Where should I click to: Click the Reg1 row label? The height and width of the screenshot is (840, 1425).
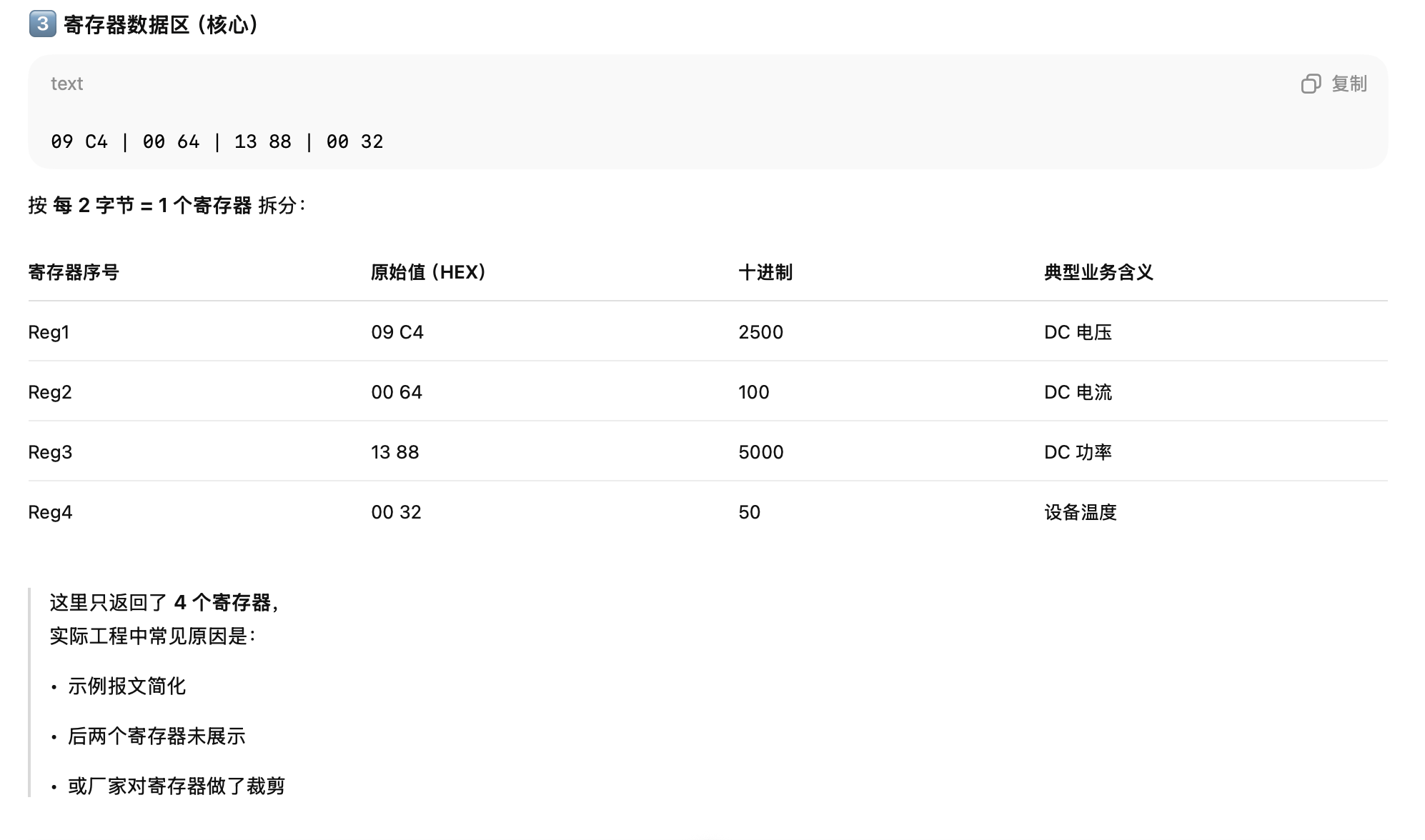pos(49,332)
